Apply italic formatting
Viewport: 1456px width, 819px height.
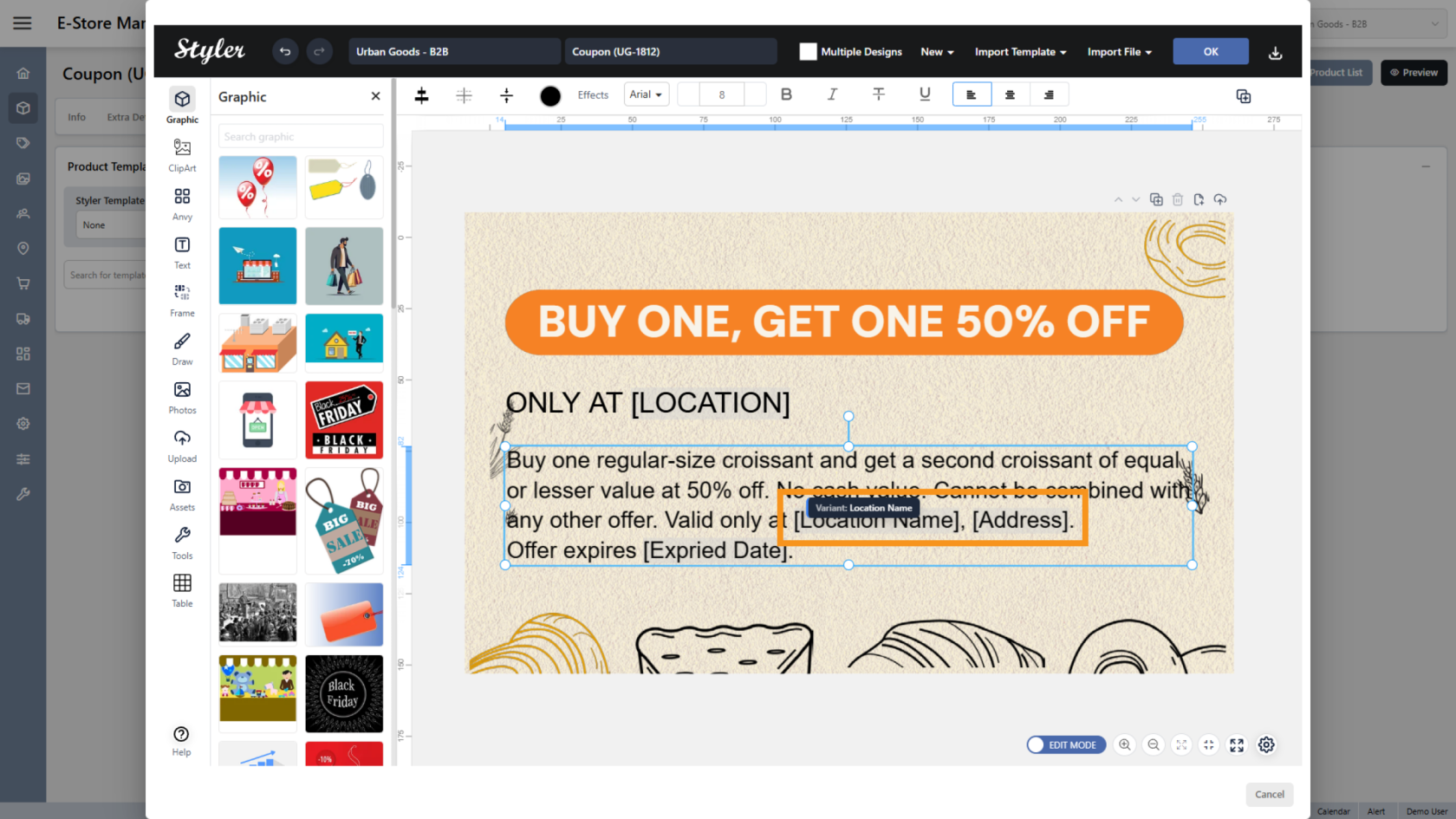pyautogui.click(x=832, y=94)
